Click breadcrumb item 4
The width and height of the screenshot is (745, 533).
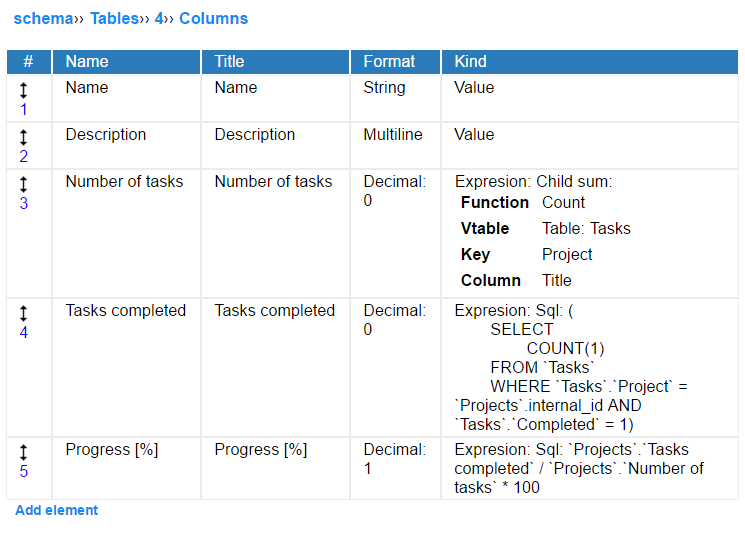pos(159,19)
